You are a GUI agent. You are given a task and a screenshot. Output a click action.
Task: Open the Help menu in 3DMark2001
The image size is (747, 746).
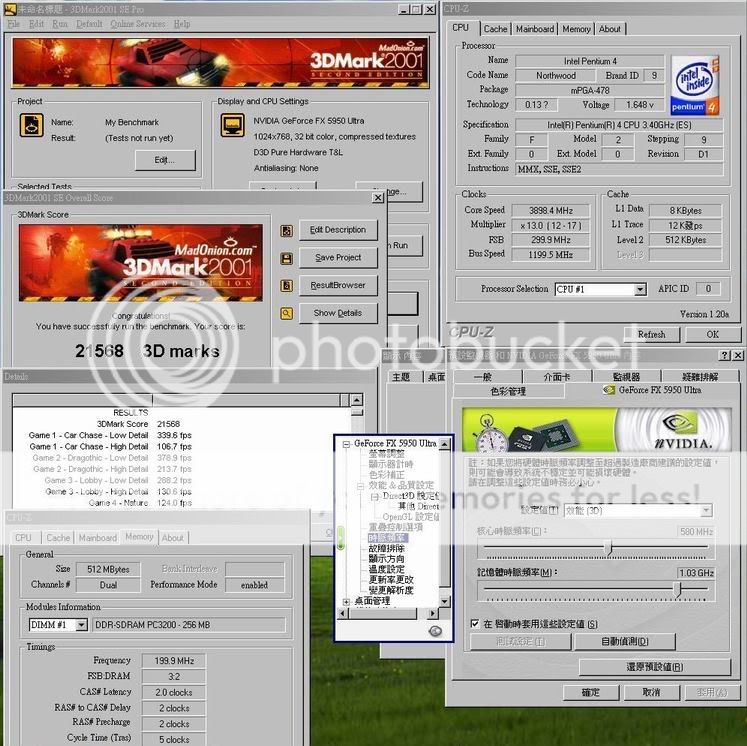(x=182, y=24)
